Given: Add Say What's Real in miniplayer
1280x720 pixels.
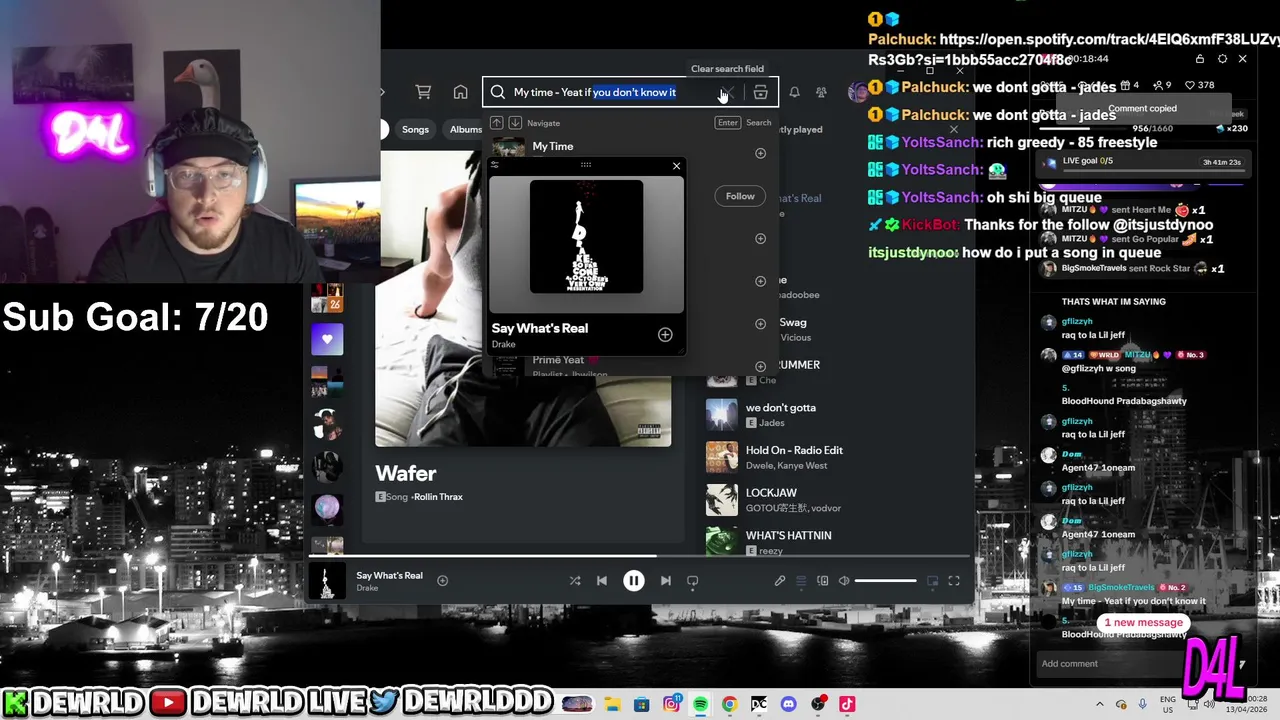Looking at the screenshot, I should pyautogui.click(x=665, y=334).
